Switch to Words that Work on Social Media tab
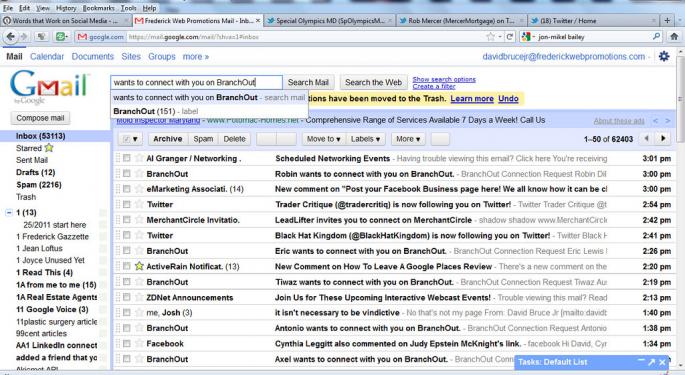This screenshot has width=685, height=375. tap(66, 20)
